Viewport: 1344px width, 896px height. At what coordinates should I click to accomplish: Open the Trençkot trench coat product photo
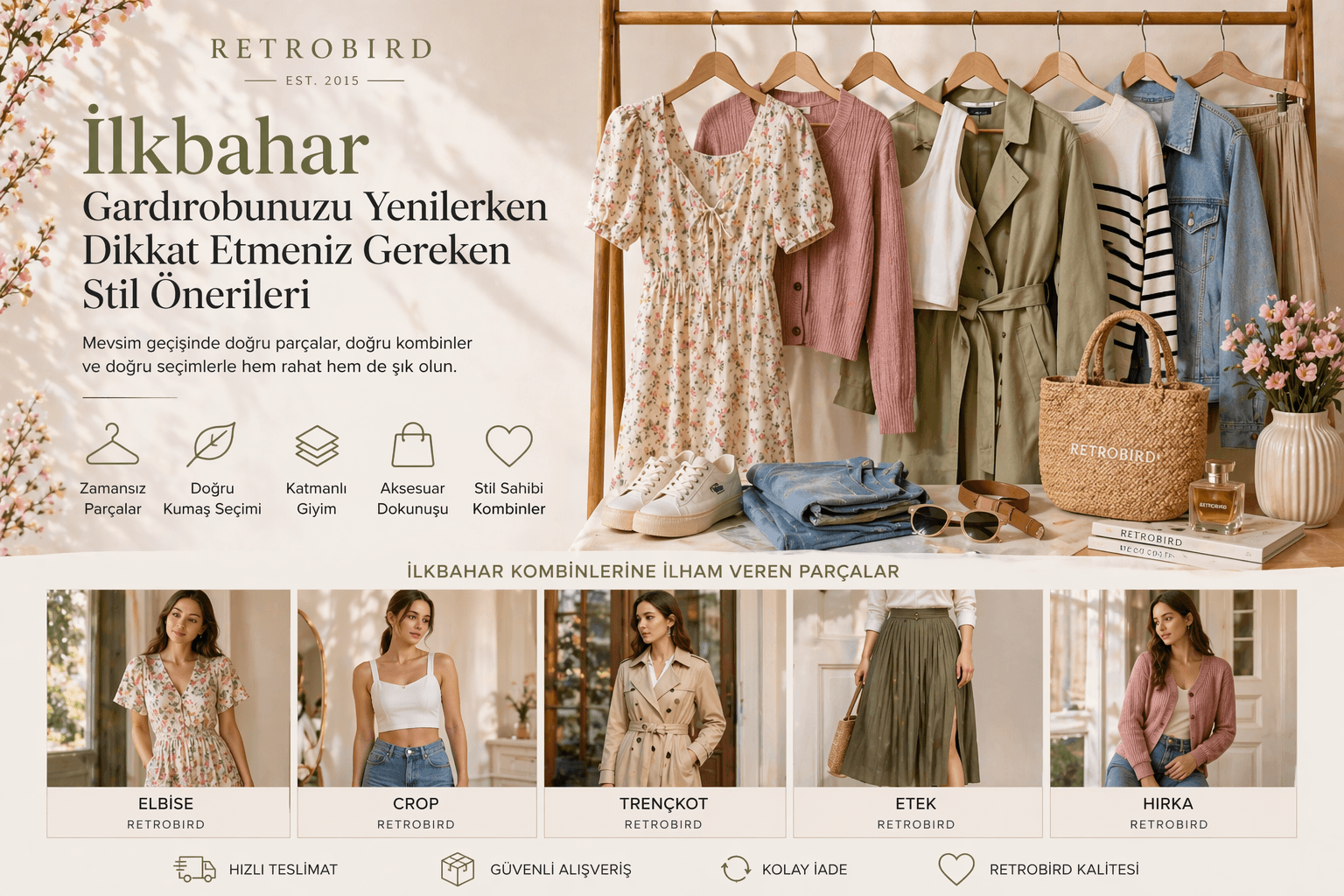(x=665, y=688)
